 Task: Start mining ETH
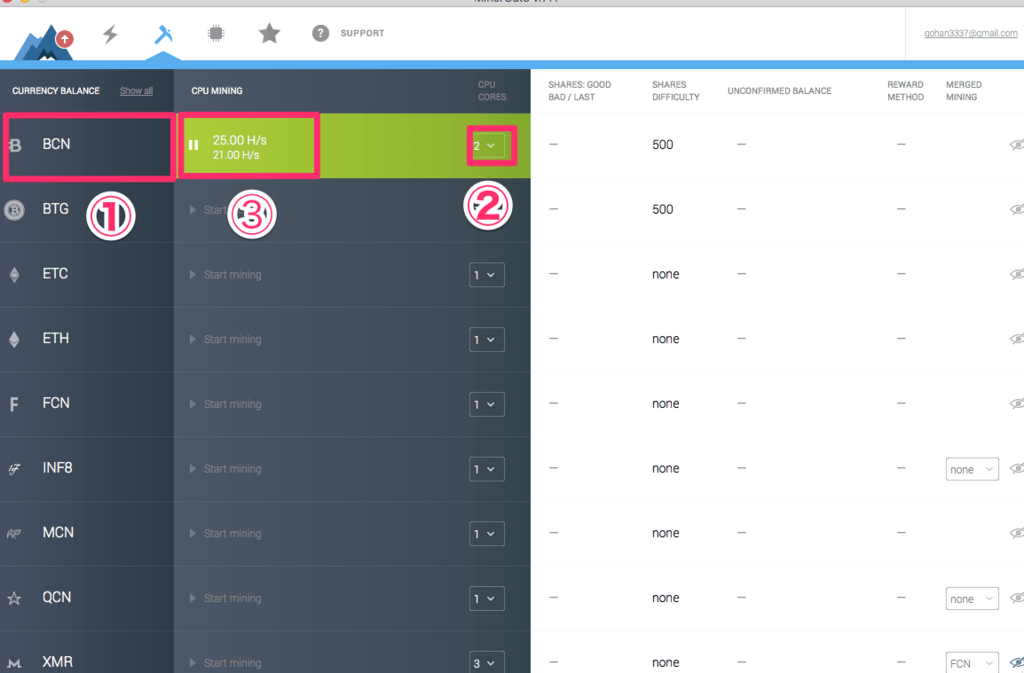pos(225,339)
